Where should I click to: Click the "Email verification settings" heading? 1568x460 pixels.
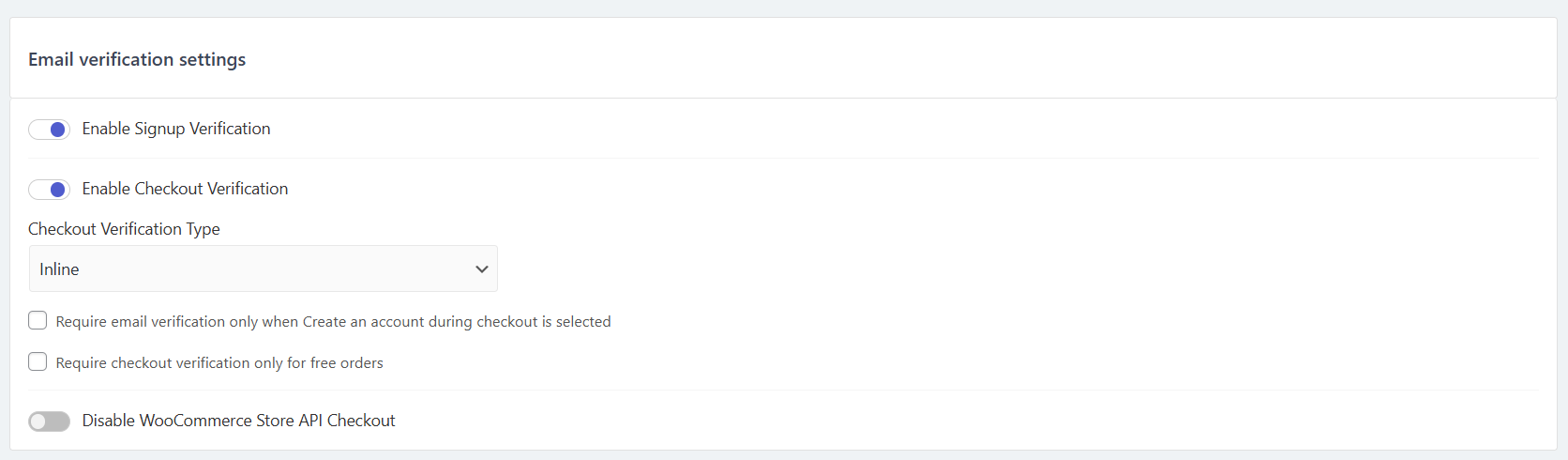[137, 59]
